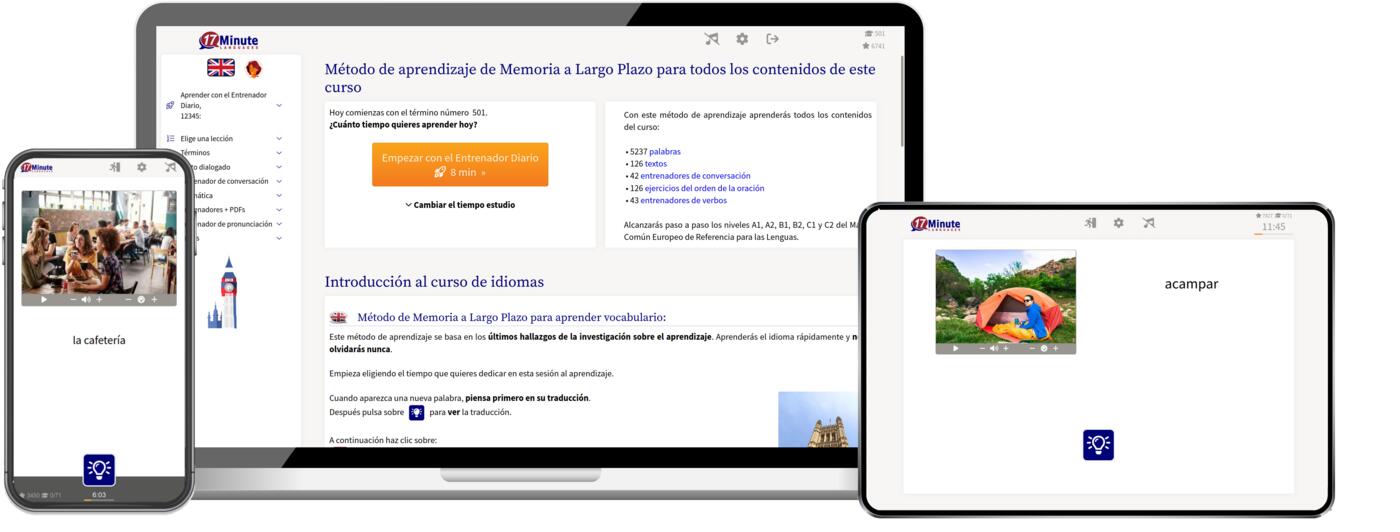Open the 'palabras' link in course contents

coord(664,152)
